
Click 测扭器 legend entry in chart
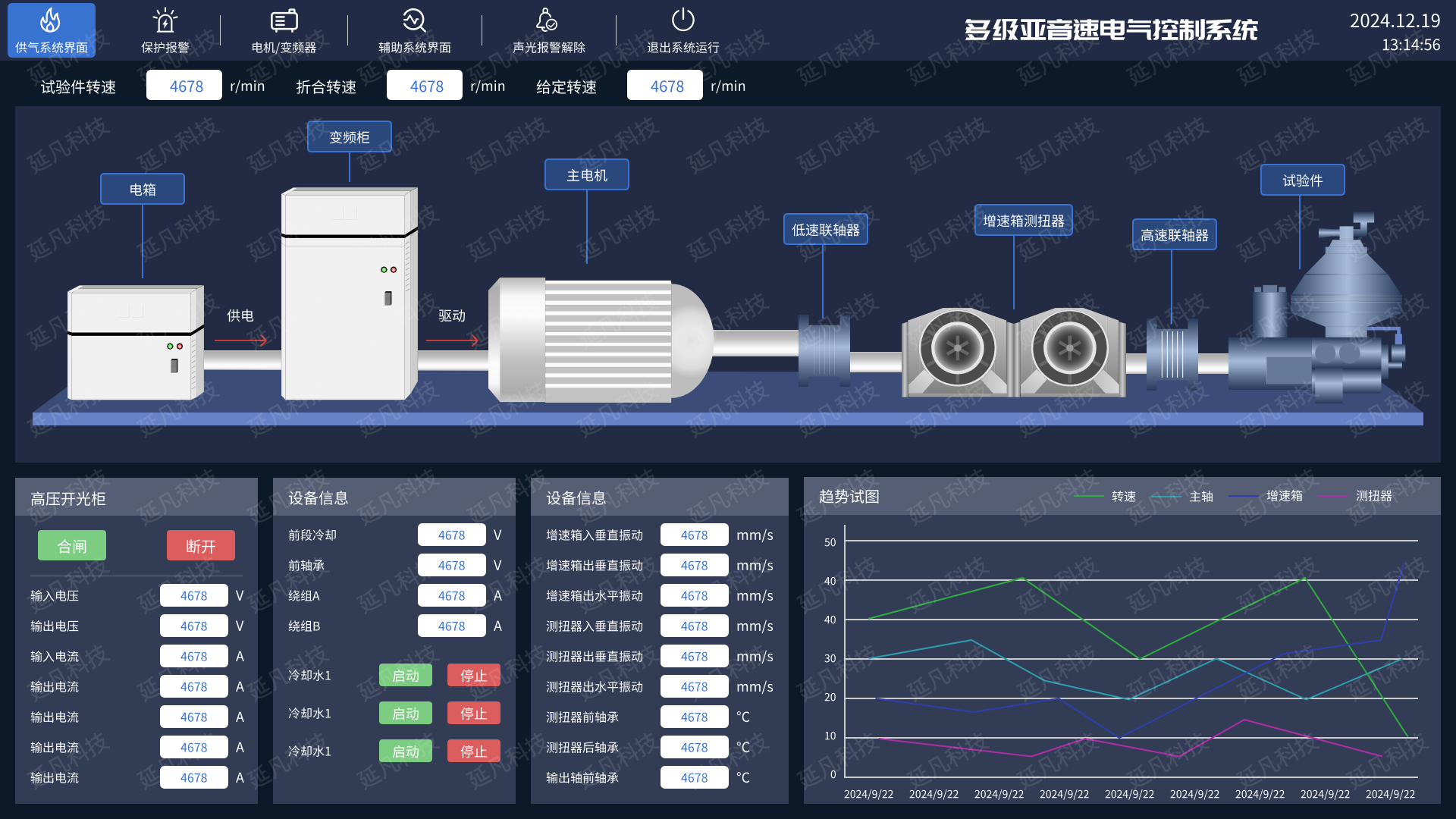click(x=1373, y=496)
